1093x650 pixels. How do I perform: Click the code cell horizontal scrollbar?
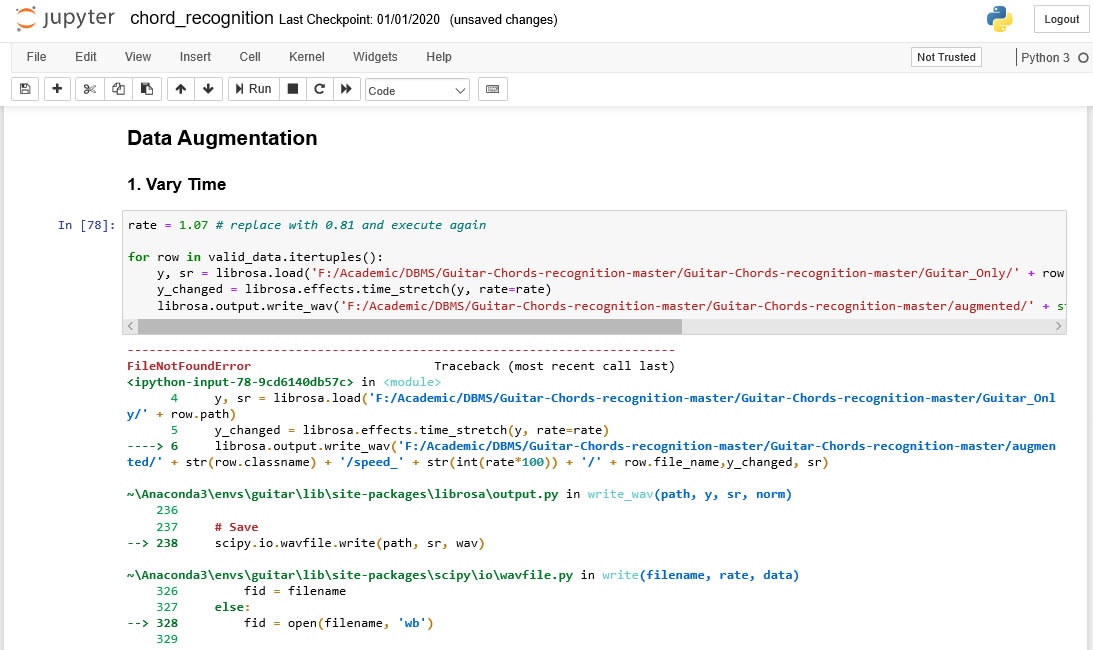click(x=409, y=326)
